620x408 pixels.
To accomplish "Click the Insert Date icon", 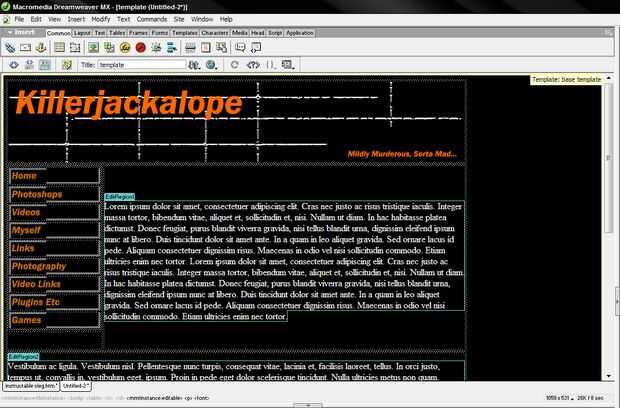I will 206,48.
